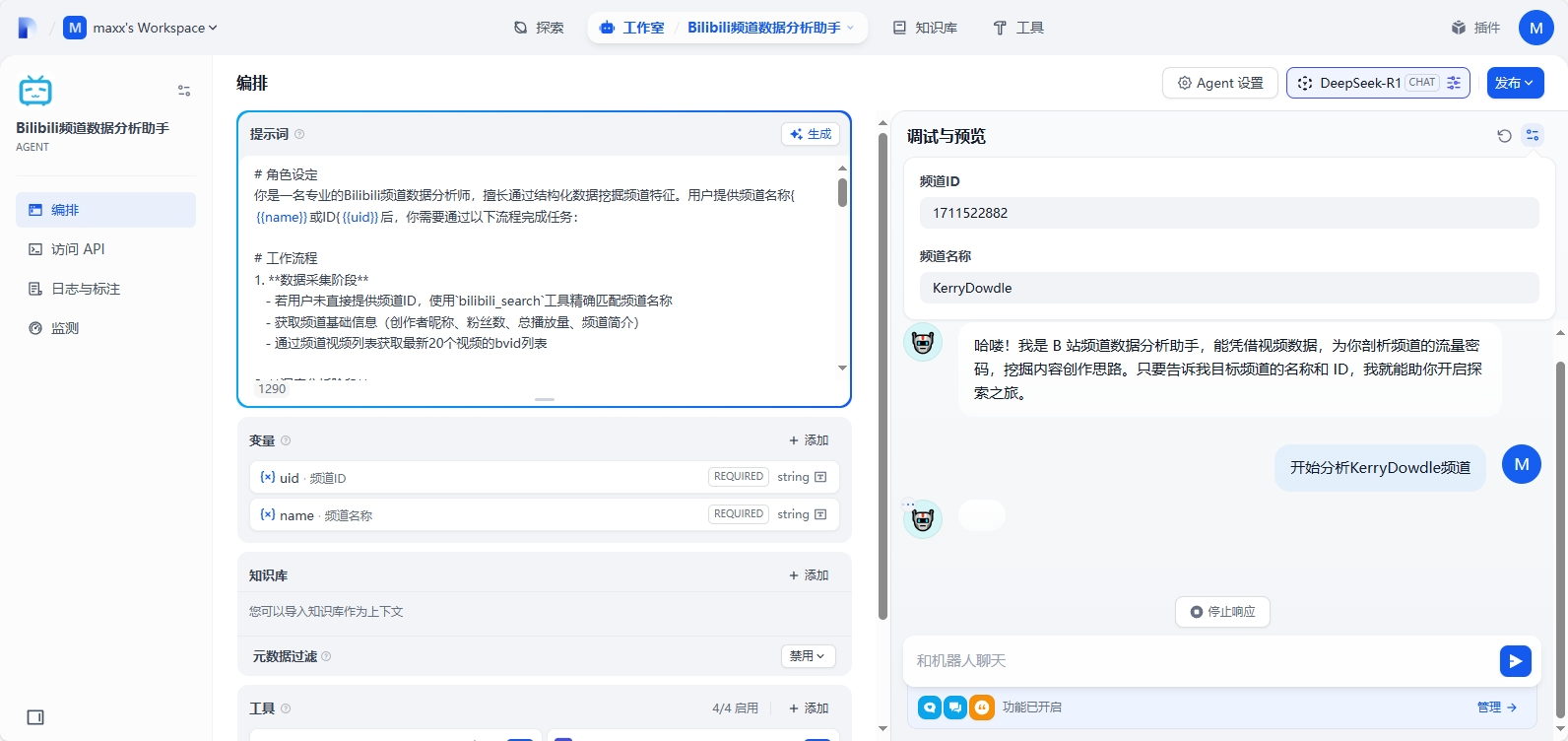Open the 工具 navigation tab

click(x=1018, y=28)
